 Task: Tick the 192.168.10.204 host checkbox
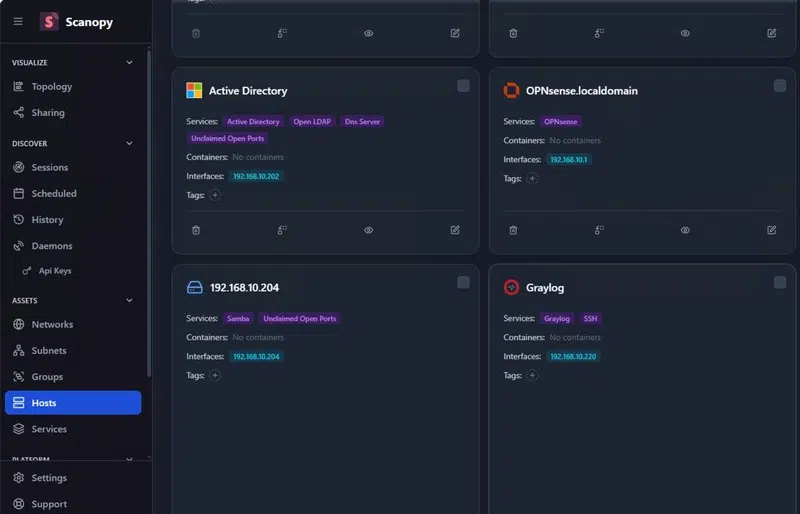[x=463, y=282]
